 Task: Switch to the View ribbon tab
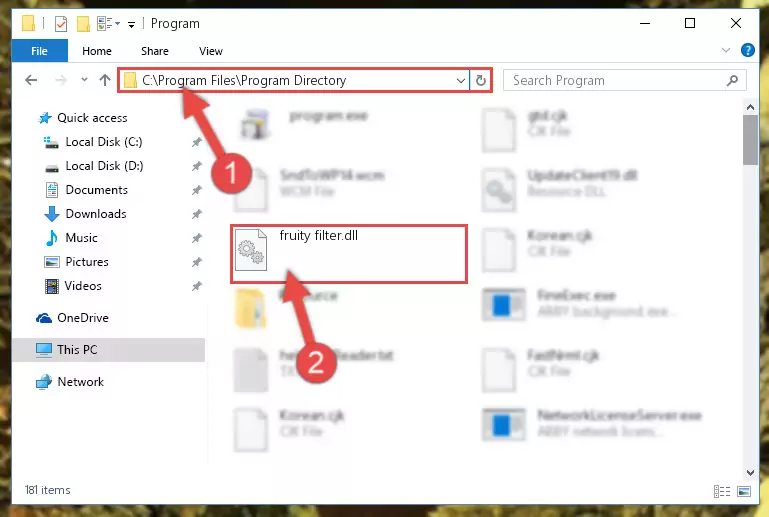coord(211,51)
